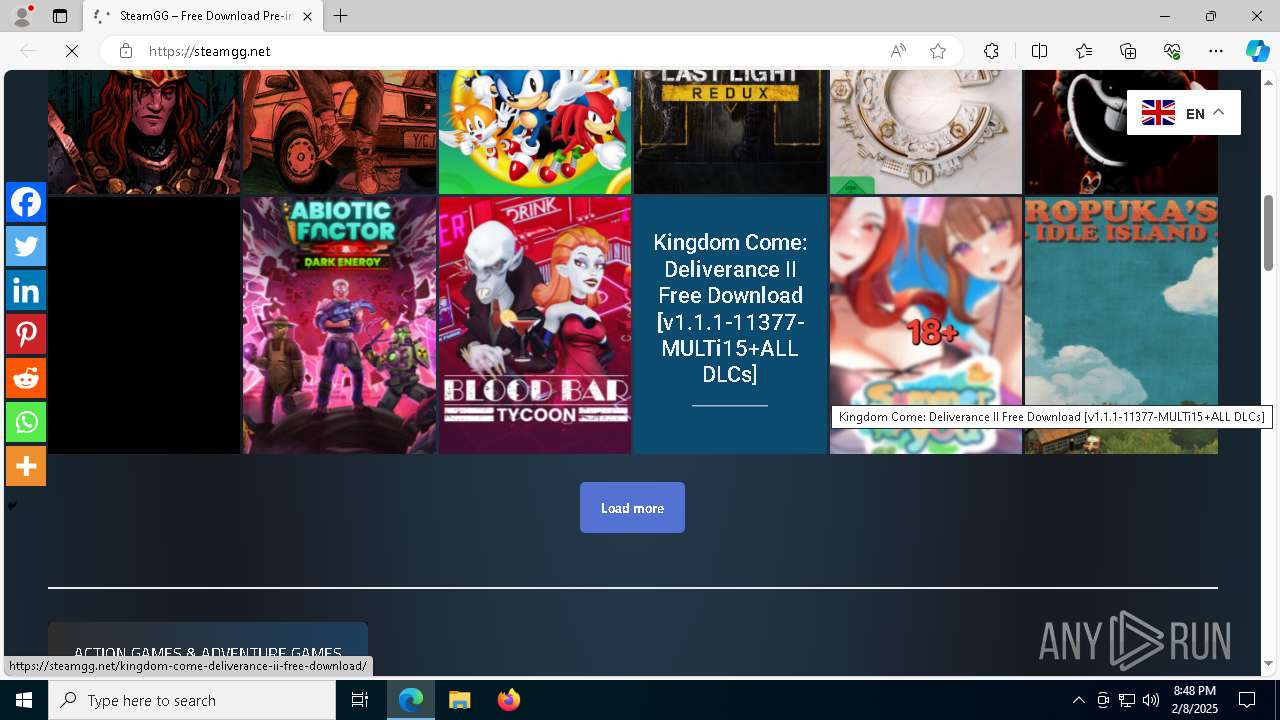Open Windows Start menu

pyautogui.click(x=24, y=700)
